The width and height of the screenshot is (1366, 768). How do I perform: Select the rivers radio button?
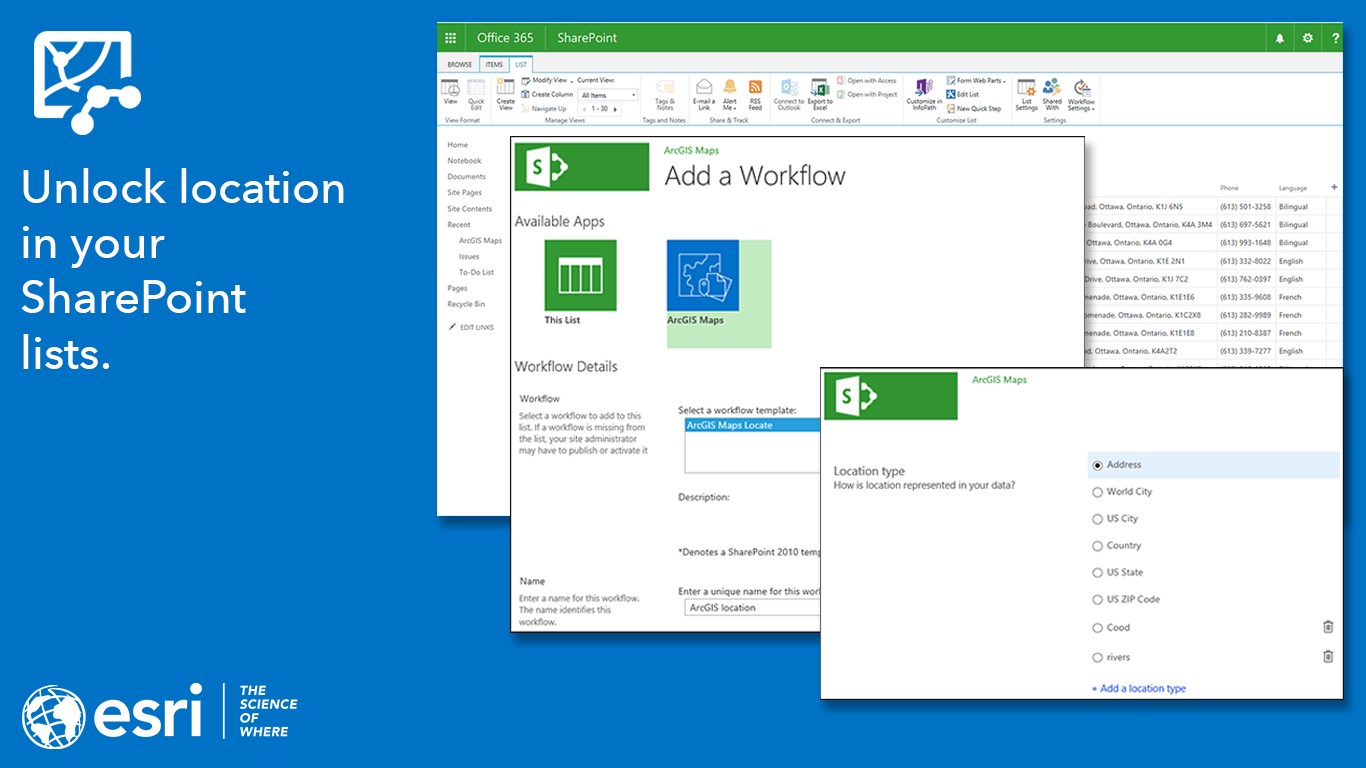pyautogui.click(x=1098, y=657)
